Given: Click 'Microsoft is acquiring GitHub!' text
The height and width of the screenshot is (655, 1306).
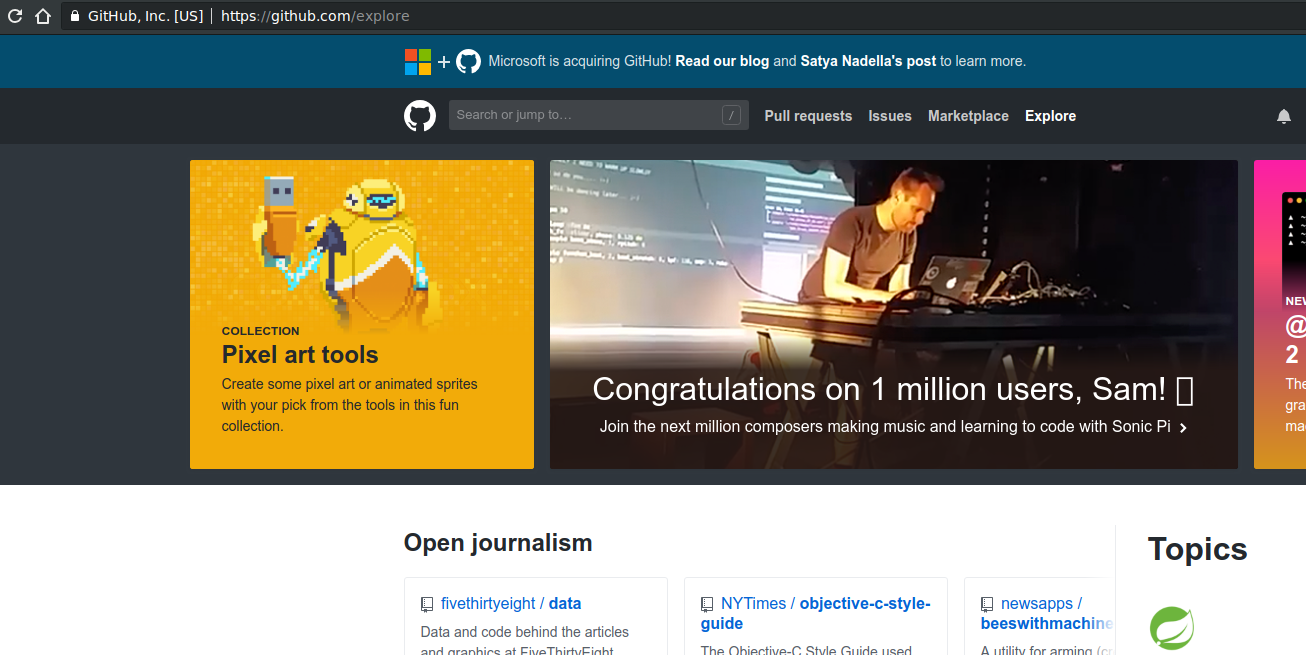Looking at the screenshot, I should click(x=580, y=61).
